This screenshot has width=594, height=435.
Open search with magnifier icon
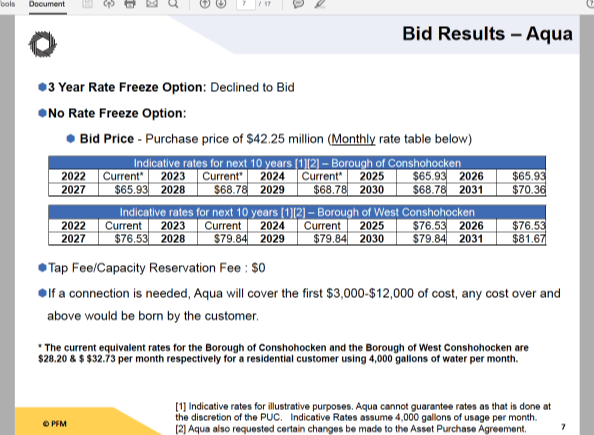pos(173,4)
